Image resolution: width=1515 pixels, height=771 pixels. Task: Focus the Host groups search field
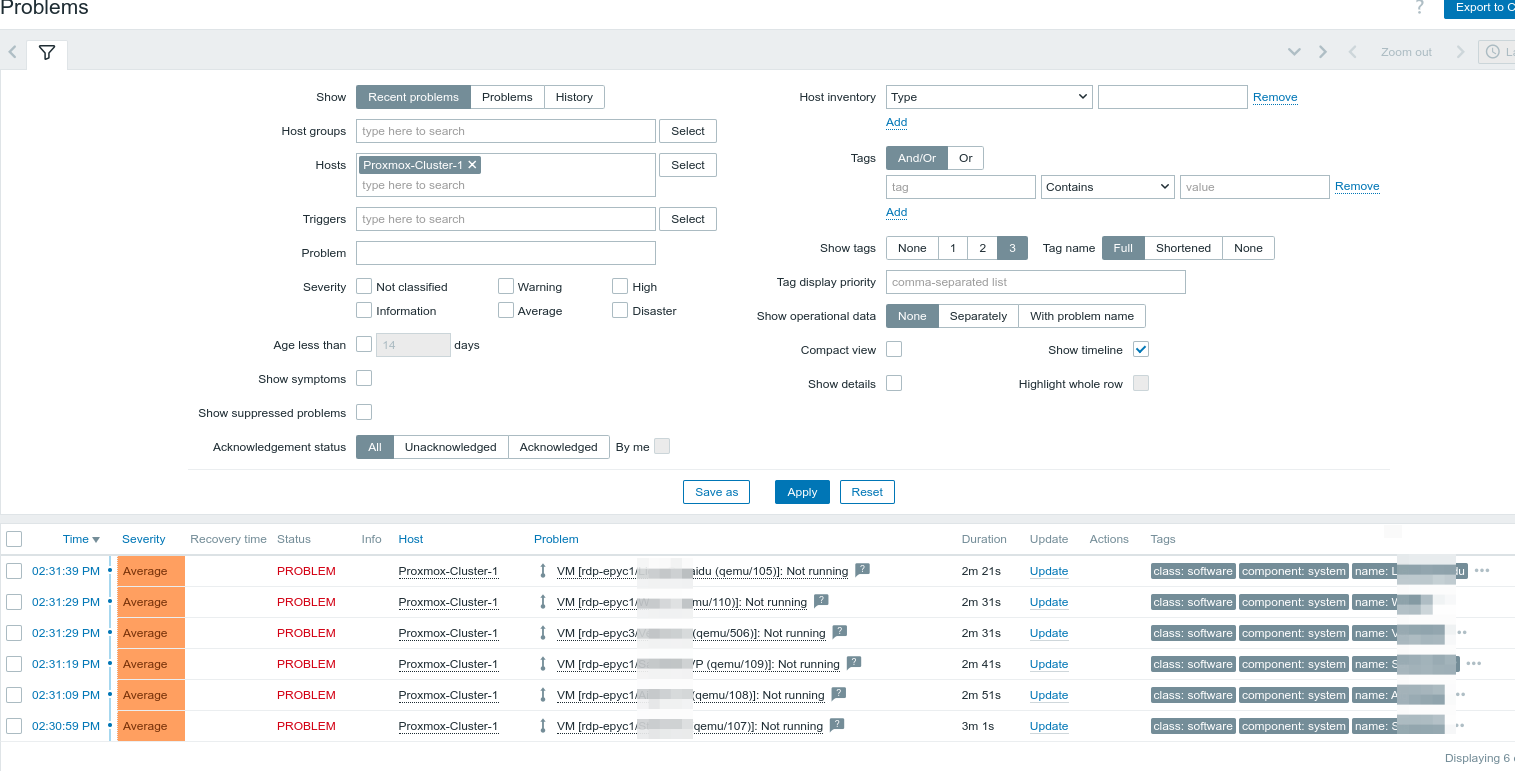point(506,131)
